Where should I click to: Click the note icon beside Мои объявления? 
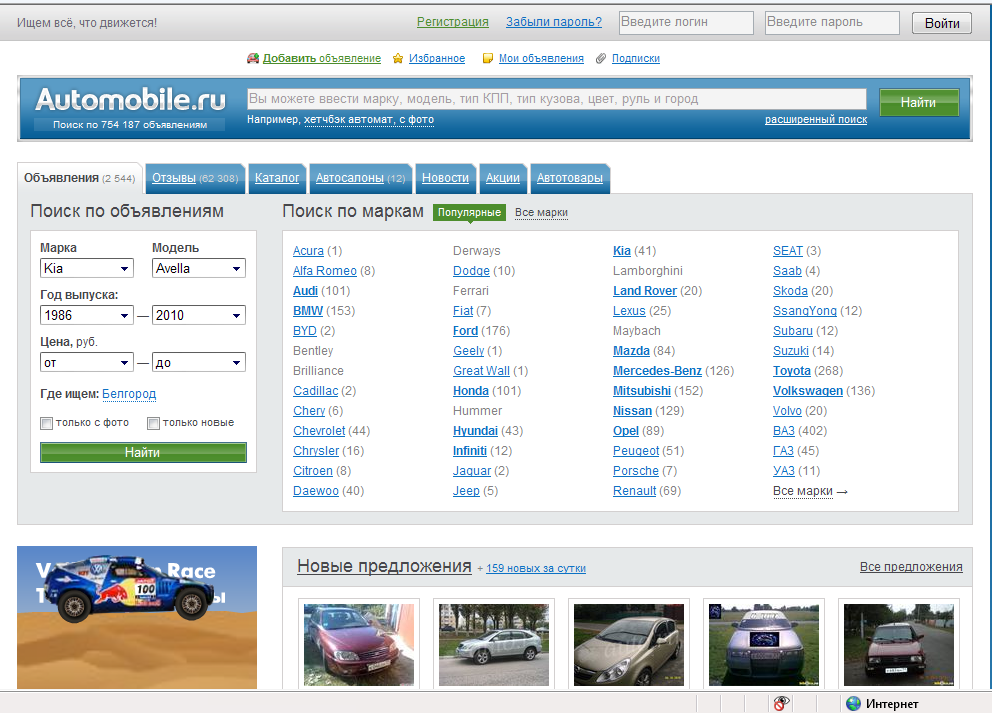click(x=488, y=58)
